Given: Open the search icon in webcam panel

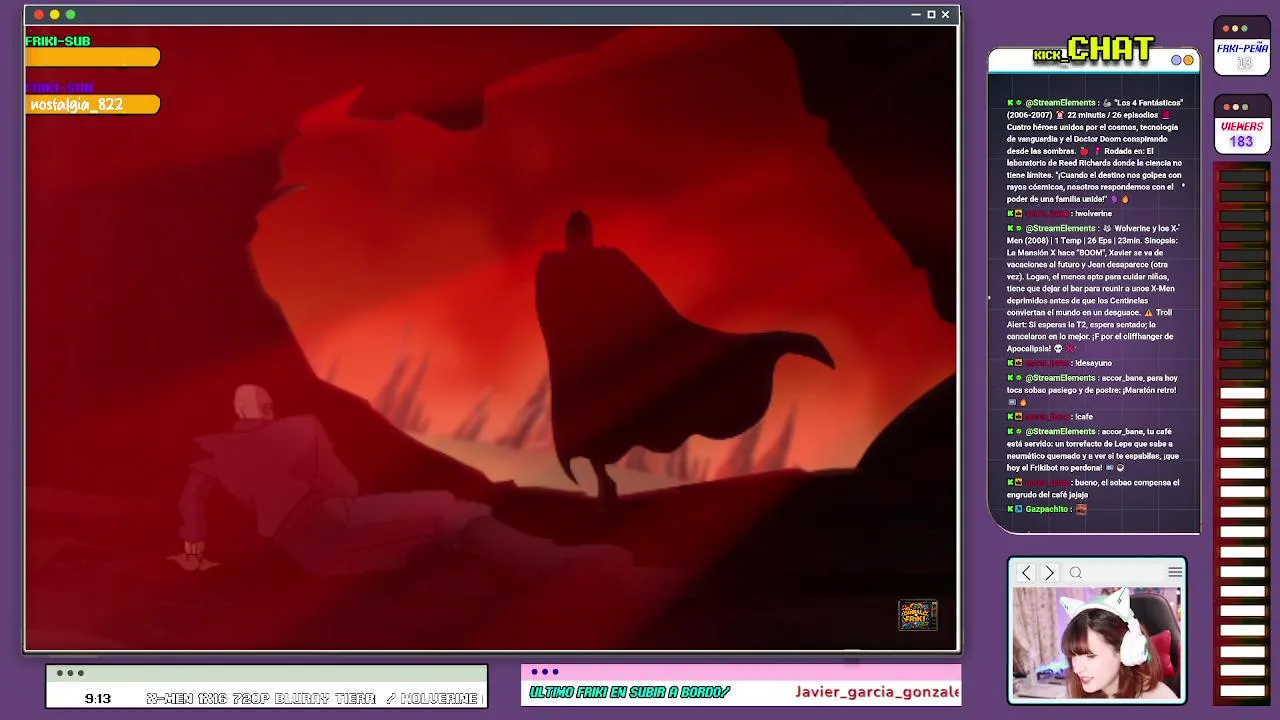Looking at the screenshot, I should pos(1076,573).
